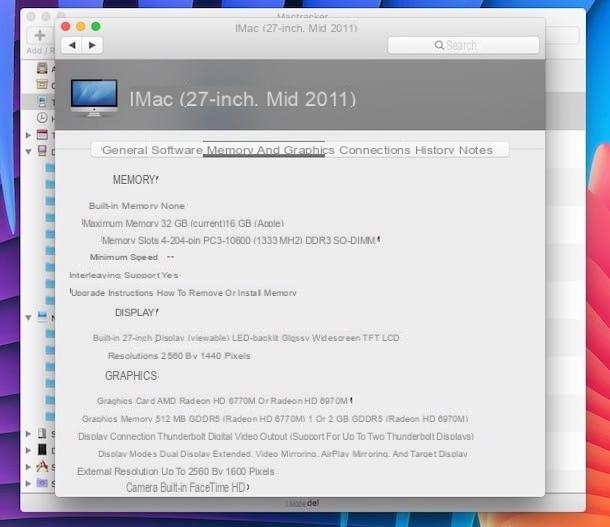Viewport: 610px width, 527px height.
Task: Click Camera Built-in FaceTime HD row
Action: pyautogui.click(x=186, y=487)
